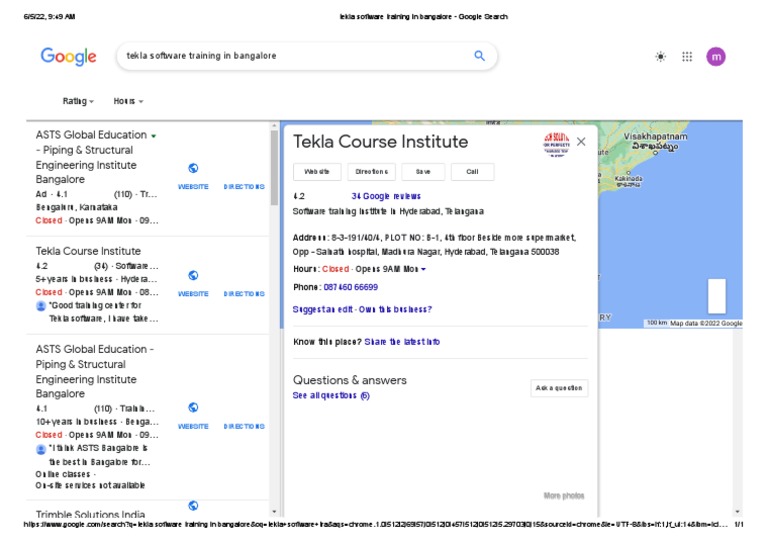Screen dimensions: 768x543
Task: Click 'Own this business?' link
Action: (396, 309)
